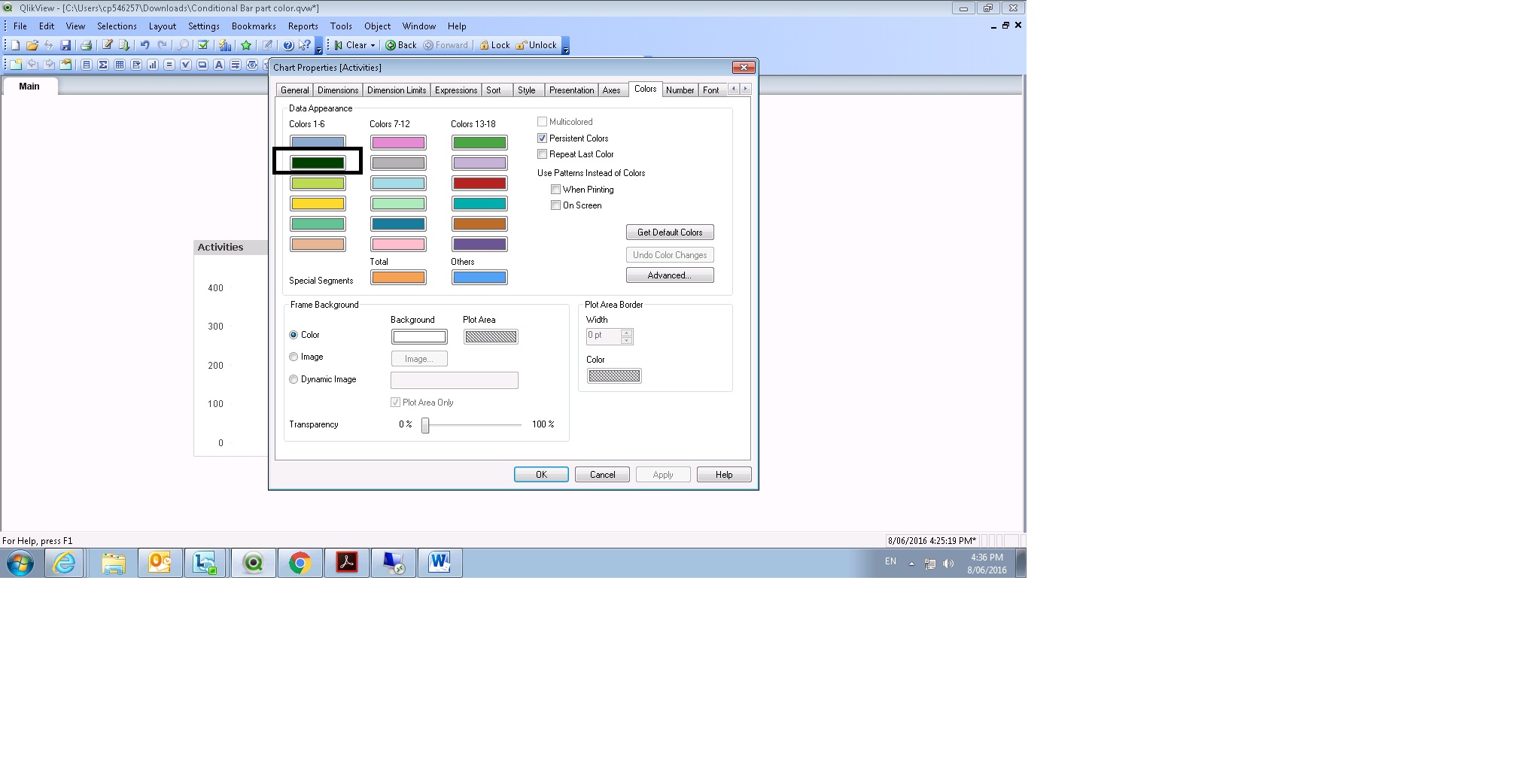Open Internet Explorer from the taskbar
This screenshot has height=784, width=1533.
[x=65, y=563]
